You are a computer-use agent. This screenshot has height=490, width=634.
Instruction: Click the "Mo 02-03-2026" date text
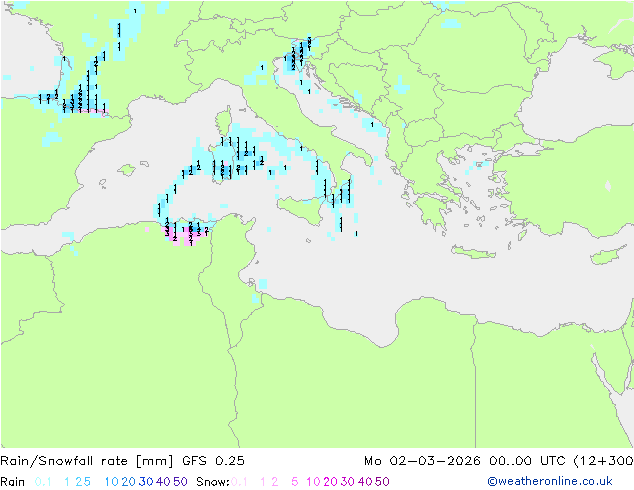(x=422, y=461)
